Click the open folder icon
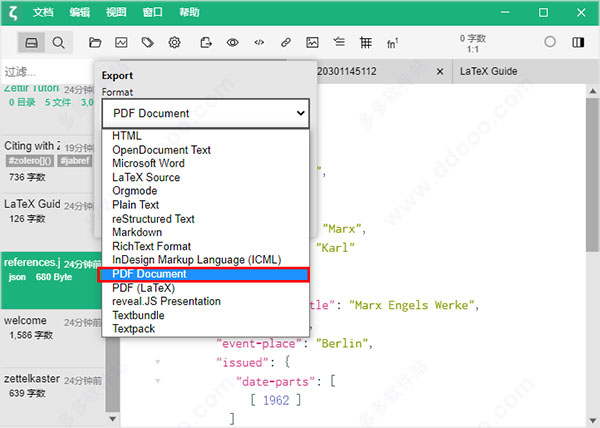The image size is (600, 428). (95, 42)
